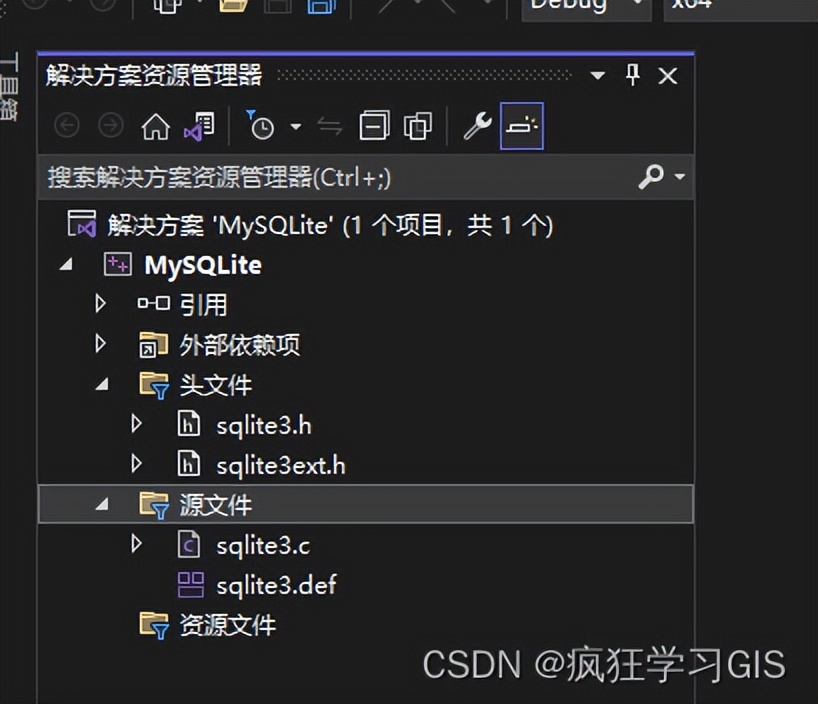Open the Solution Explorer window options dropdown
This screenshot has height=704, width=818.
coord(598,76)
